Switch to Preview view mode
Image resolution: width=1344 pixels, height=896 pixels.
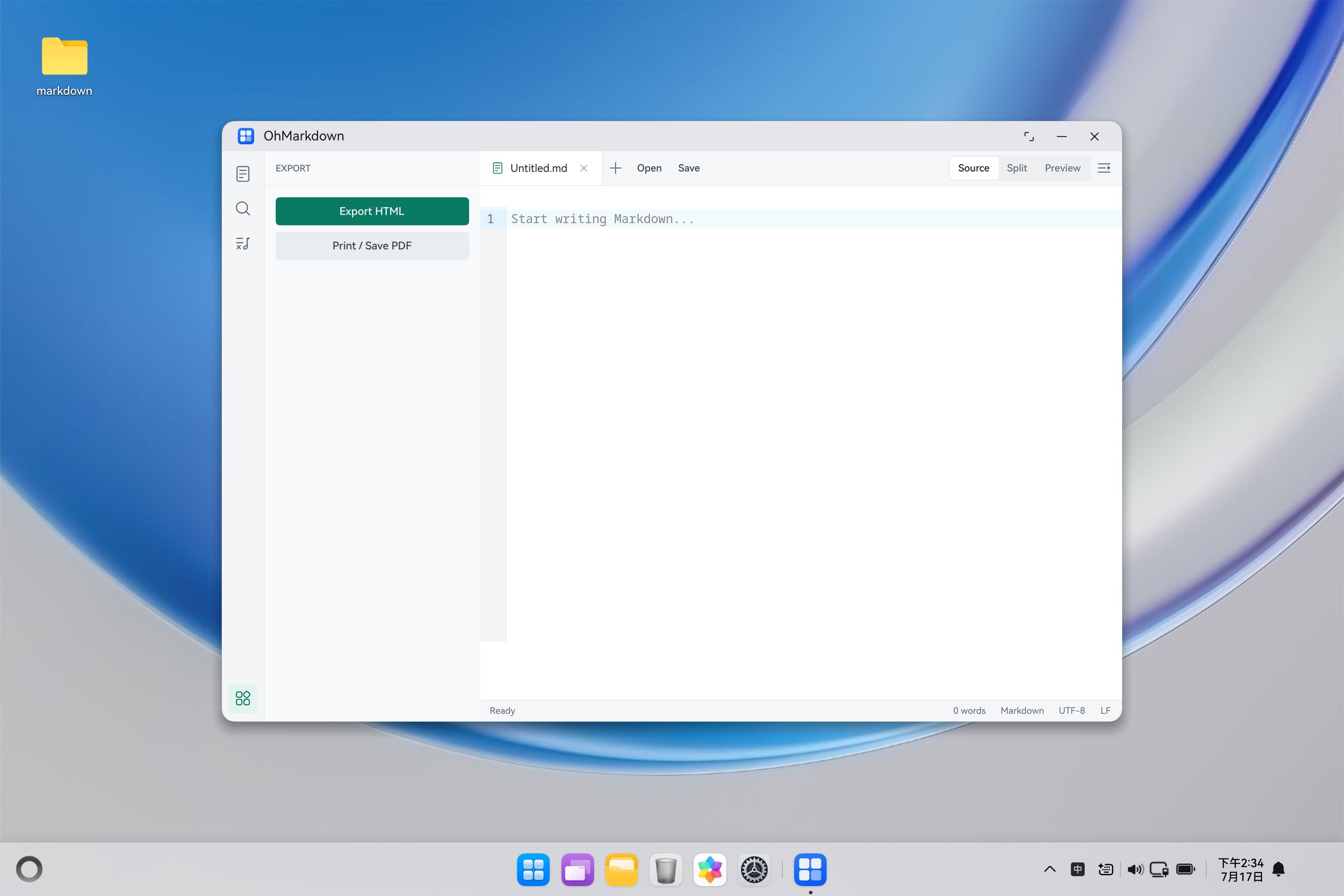(1062, 168)
